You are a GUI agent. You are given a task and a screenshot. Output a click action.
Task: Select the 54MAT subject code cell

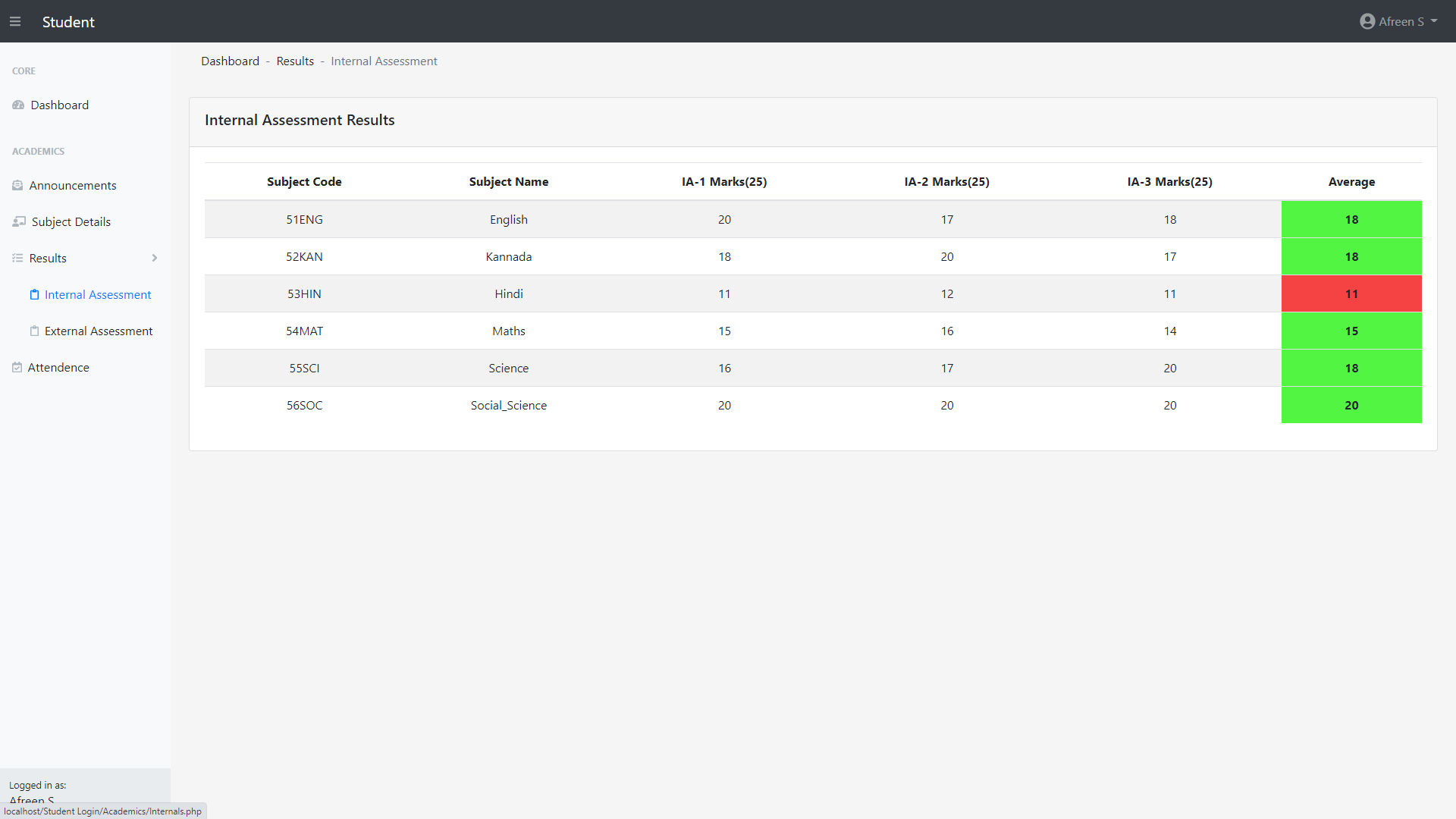point(304,331)
